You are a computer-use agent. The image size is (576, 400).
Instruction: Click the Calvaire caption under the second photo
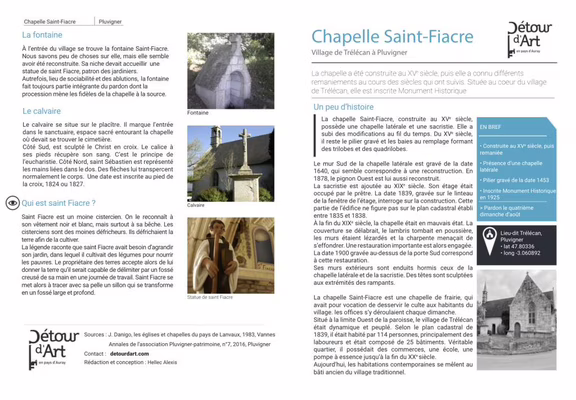(195, 205)
